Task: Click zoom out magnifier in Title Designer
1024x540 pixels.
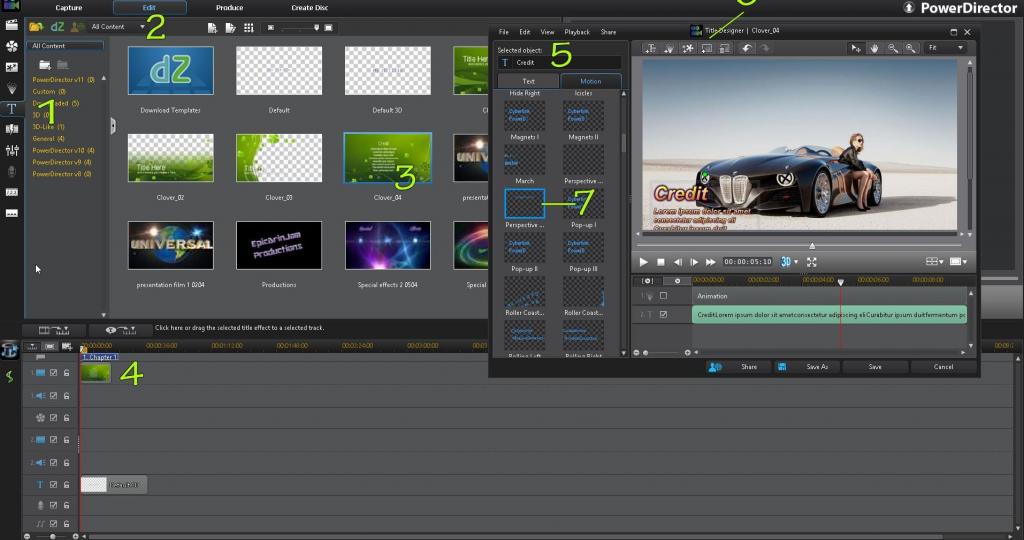Action: (892, 48)
